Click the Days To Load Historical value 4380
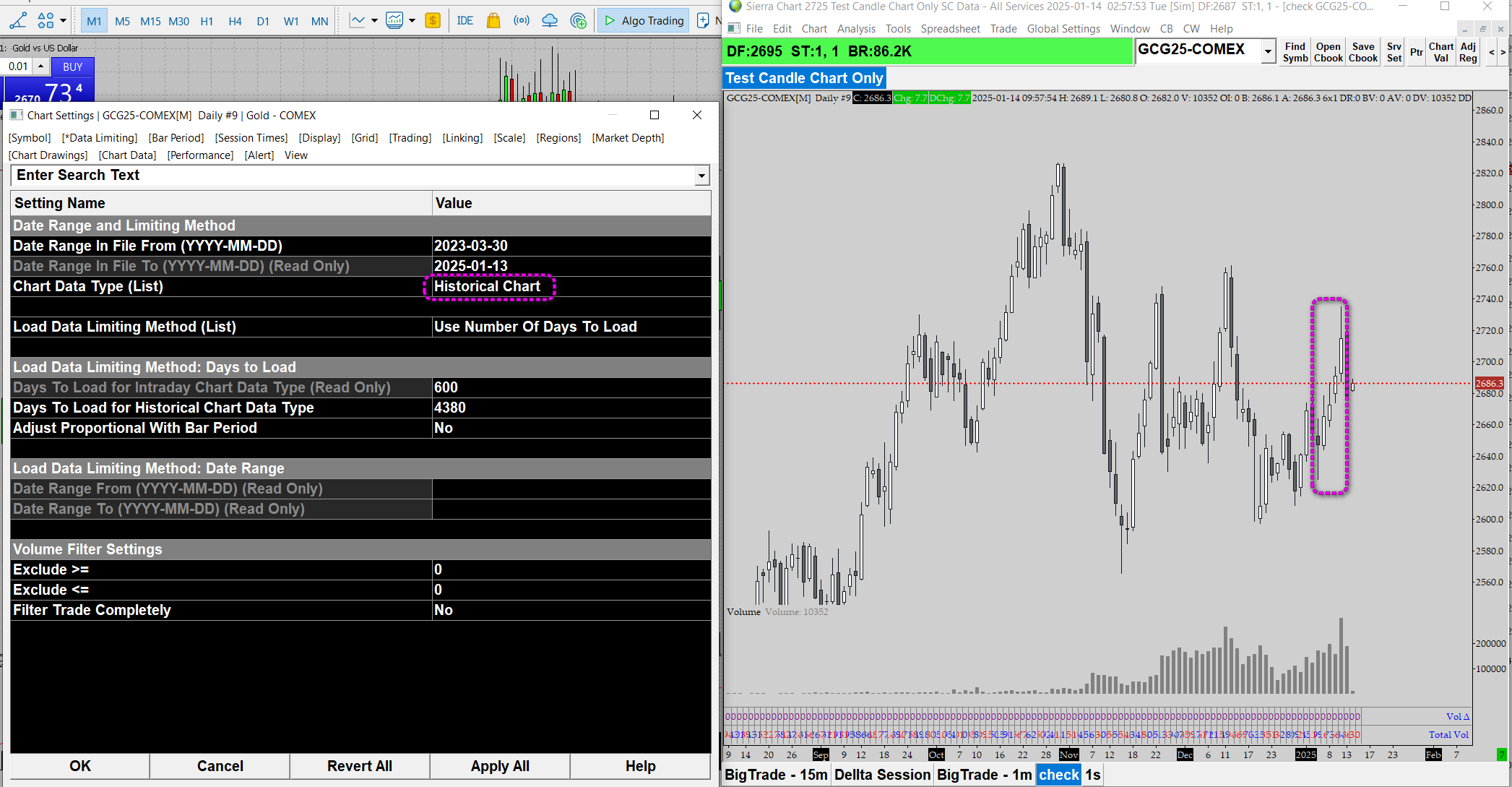Viewport: 1512px width, 787px height. [x=450, y=408]
